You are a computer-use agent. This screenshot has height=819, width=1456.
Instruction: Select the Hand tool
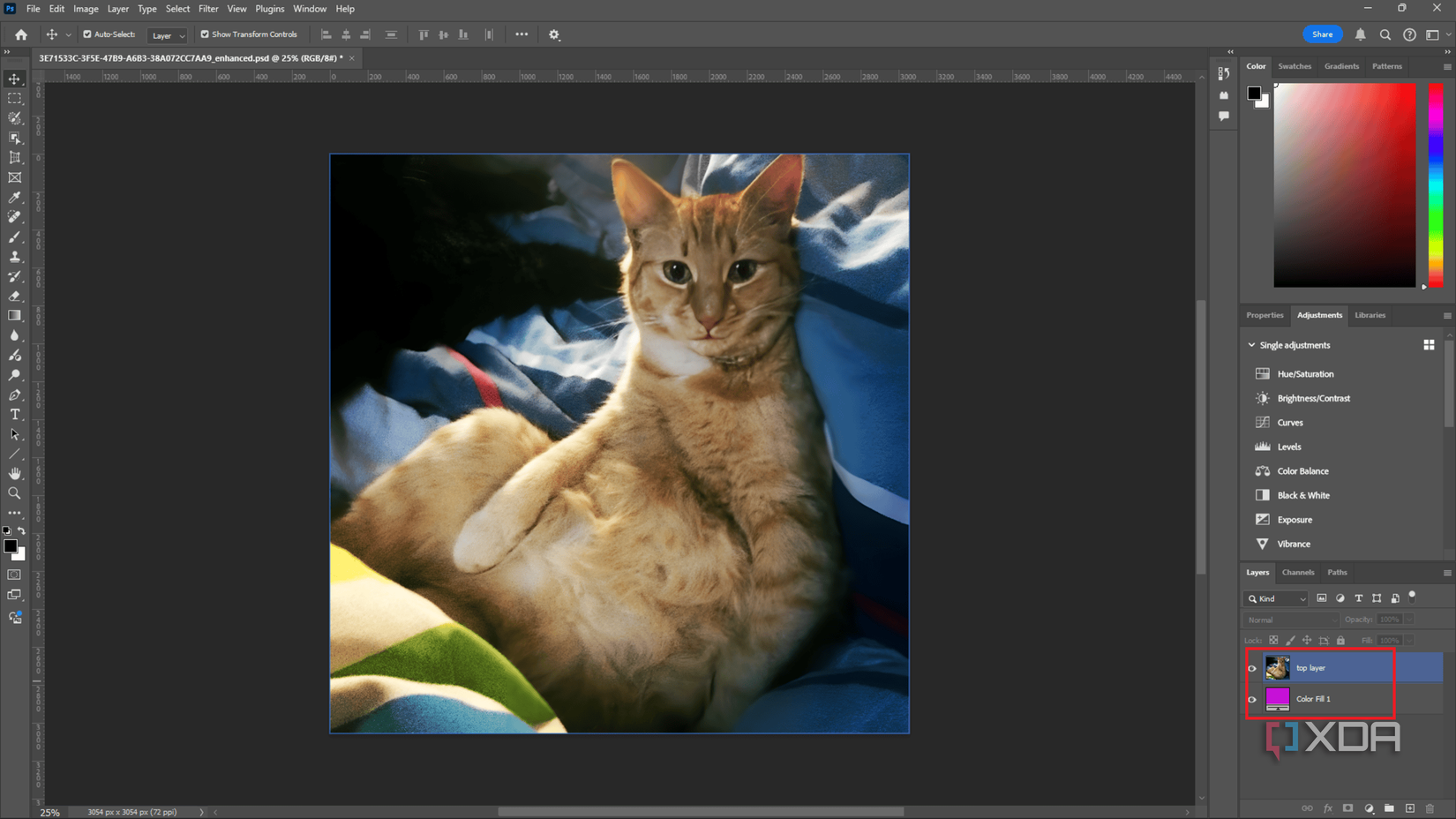(15, 474)
